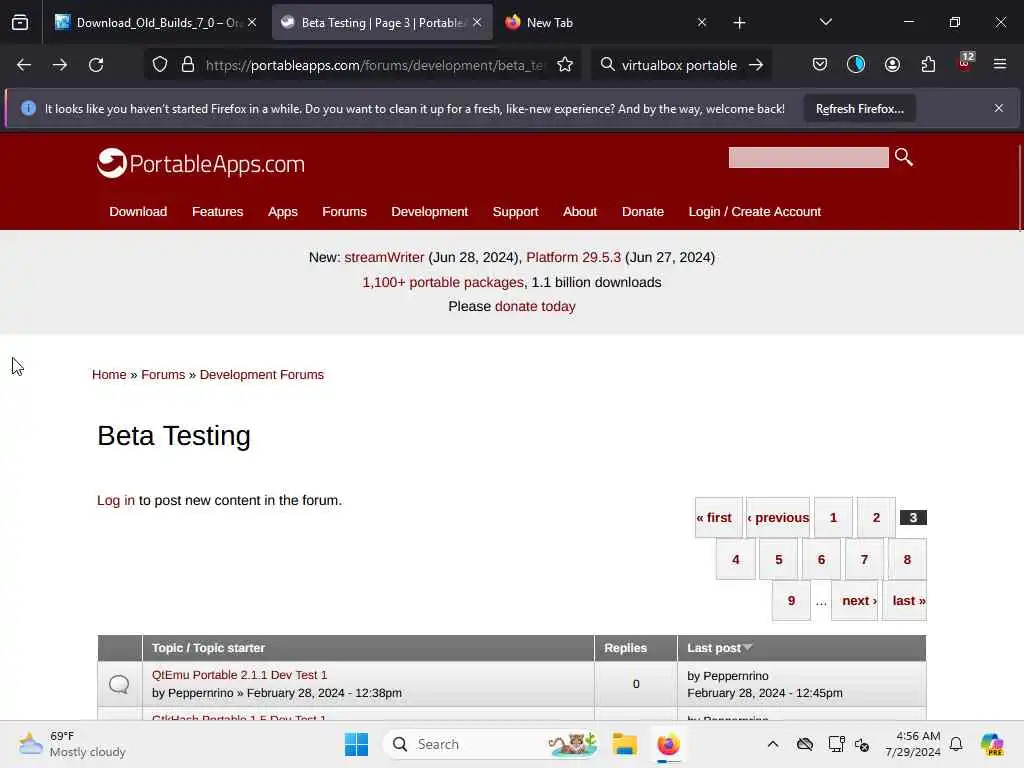This screenshot has width=1024, height=768.
Task: Go to Forums breadcrumb
Action: [163, 375]
